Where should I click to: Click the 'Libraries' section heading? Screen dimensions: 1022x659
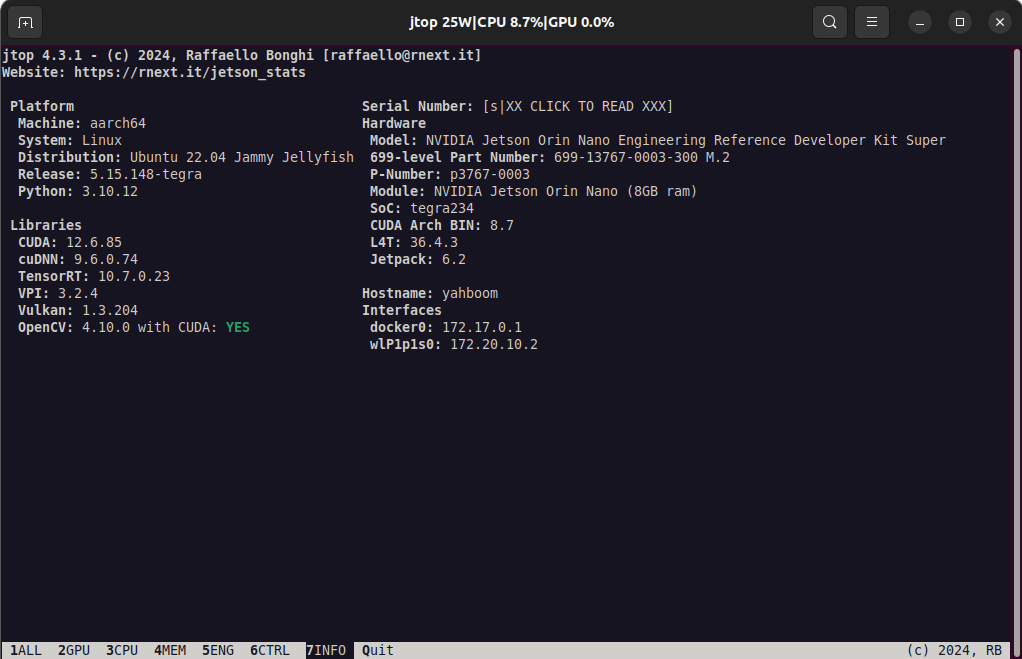[46, 225]
